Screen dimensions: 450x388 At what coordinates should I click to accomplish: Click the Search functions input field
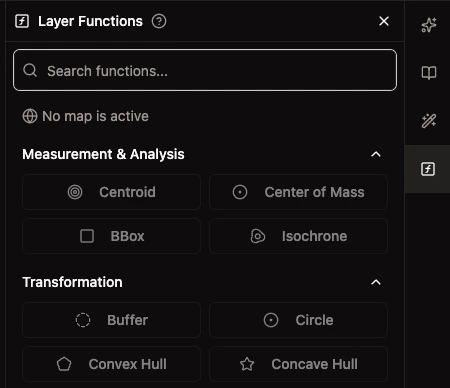click(205, 70)
